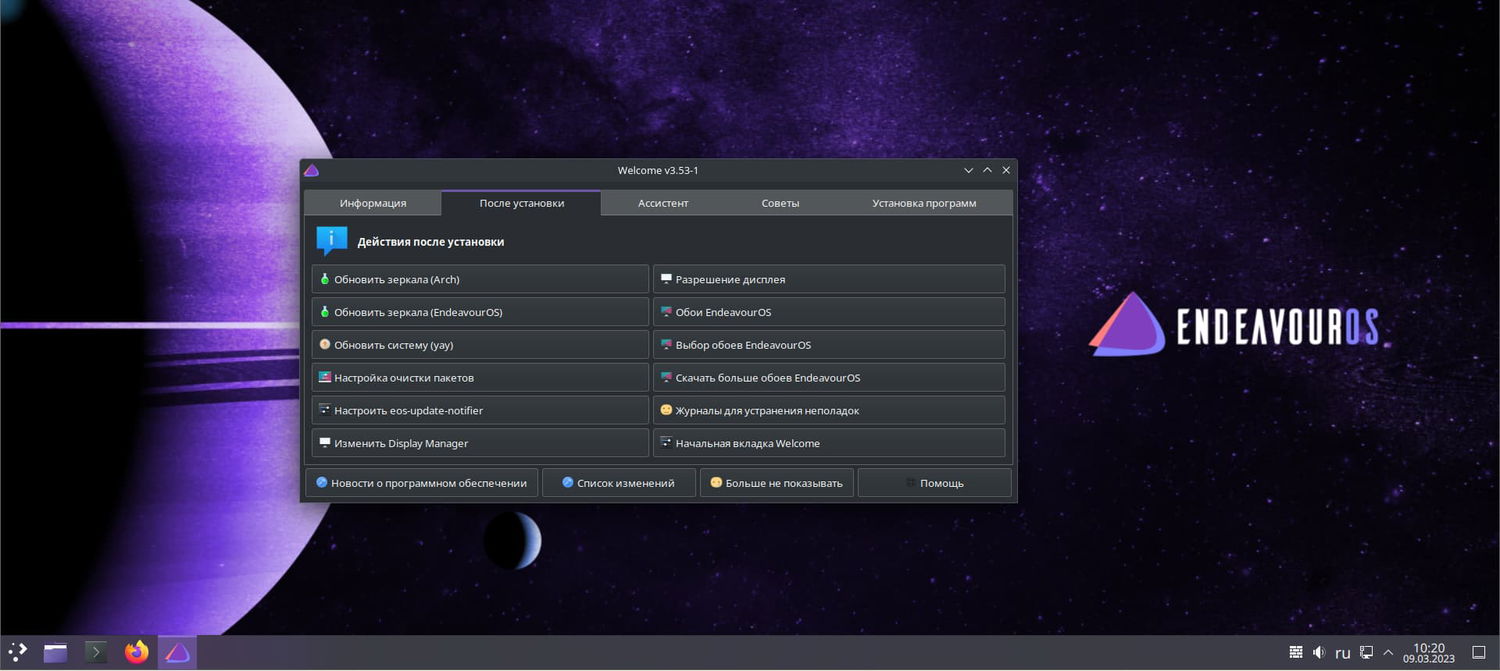Click Больше не показывать button
This screenshot has width=1500, height=671.
777,483
